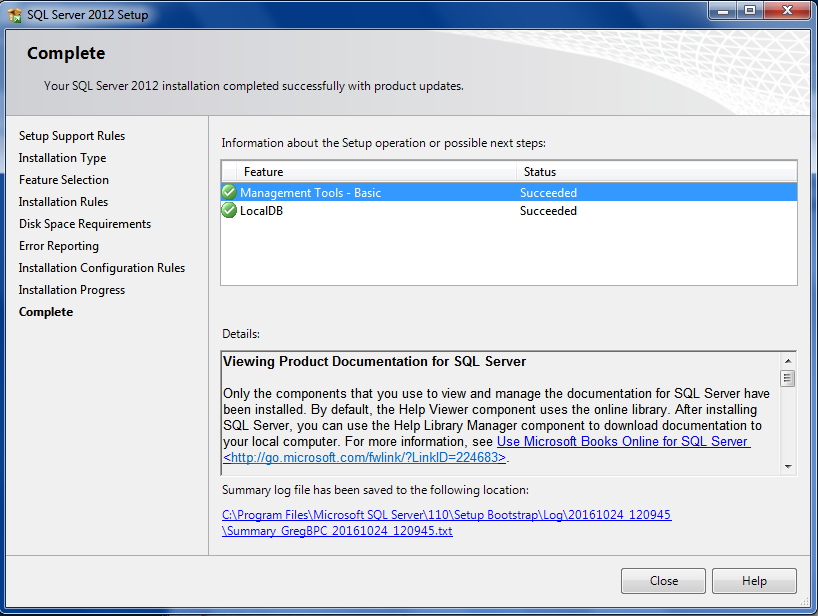Image resolution: width=818 pixels, height=616 pixels.
Task: Click the installation completed successfully message
Action: [254, 86]
